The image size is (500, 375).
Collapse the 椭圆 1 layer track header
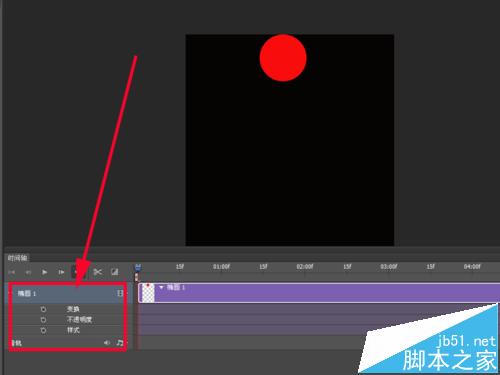coord(10,293)
